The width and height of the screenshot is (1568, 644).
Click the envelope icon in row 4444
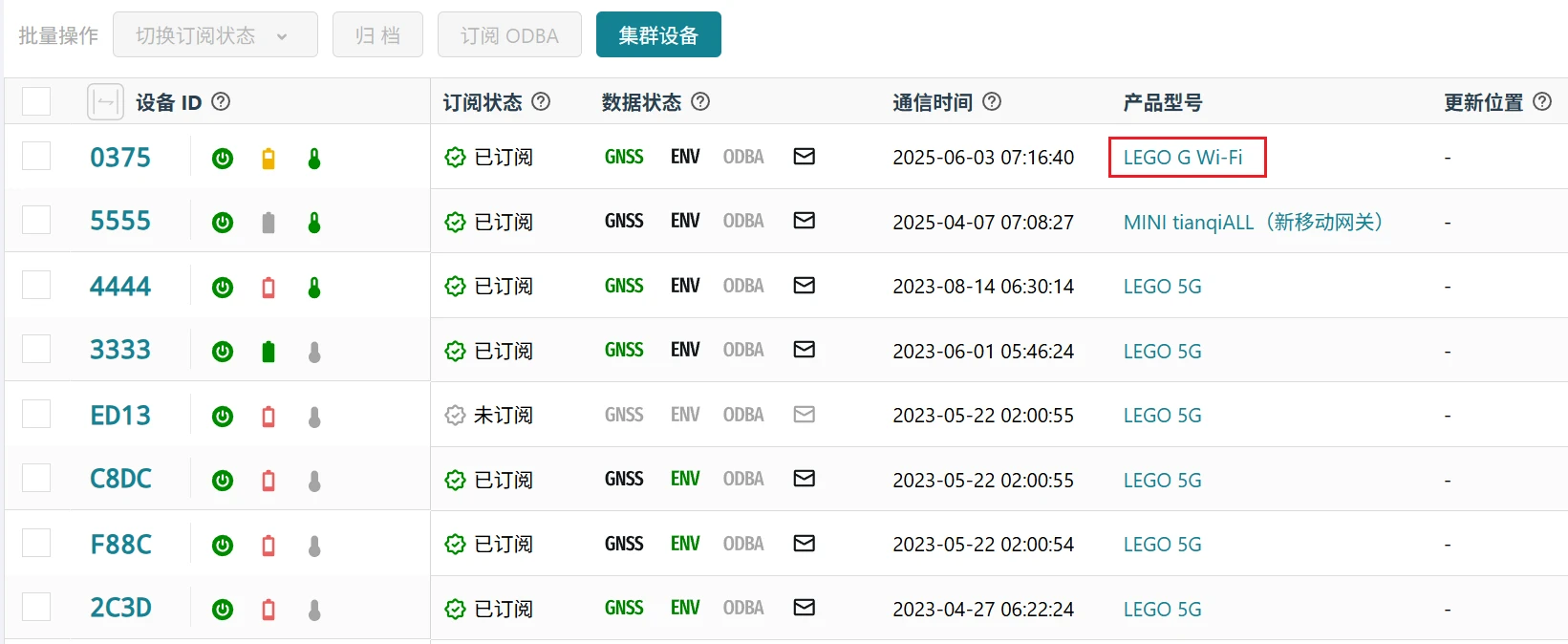(x=805, y=286)
